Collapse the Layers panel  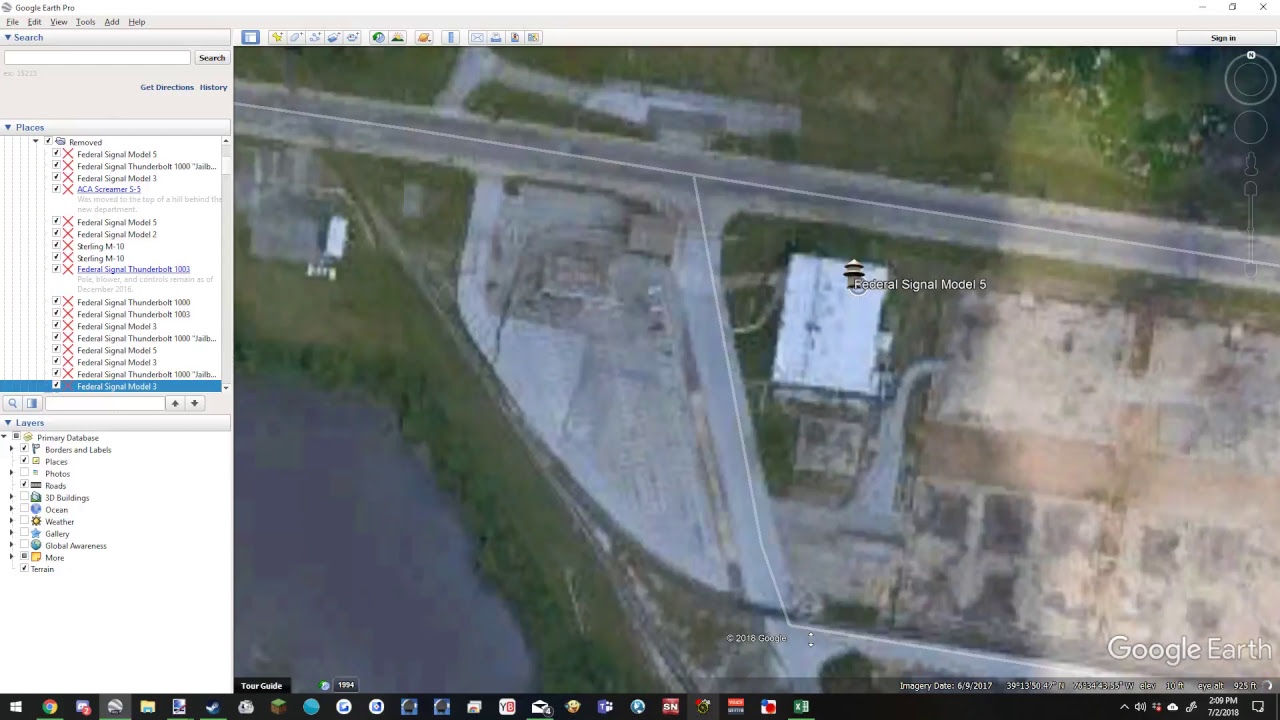pos(7,423)
